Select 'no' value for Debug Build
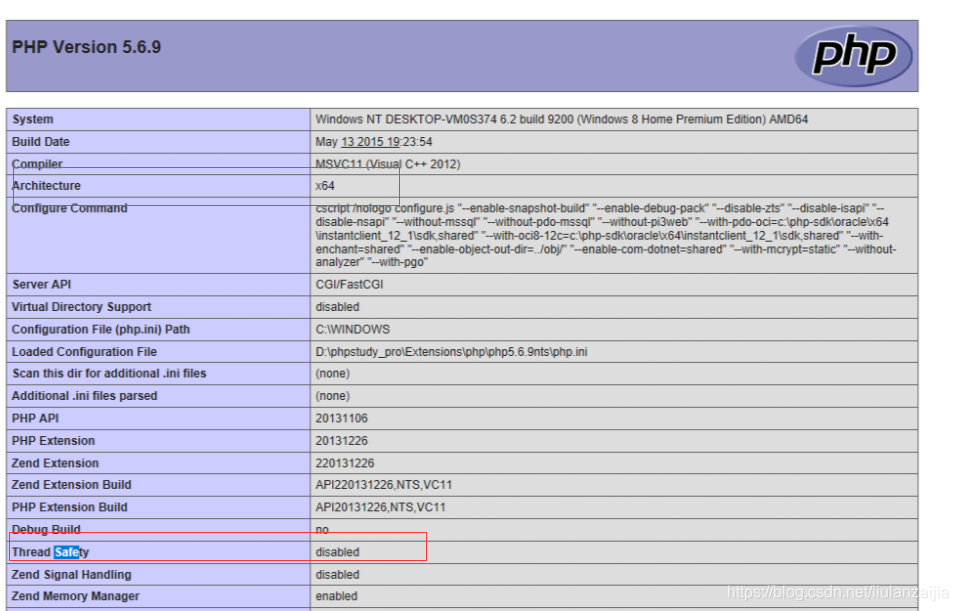The height and width of the screenshot is (611, 959). point(322,530)
